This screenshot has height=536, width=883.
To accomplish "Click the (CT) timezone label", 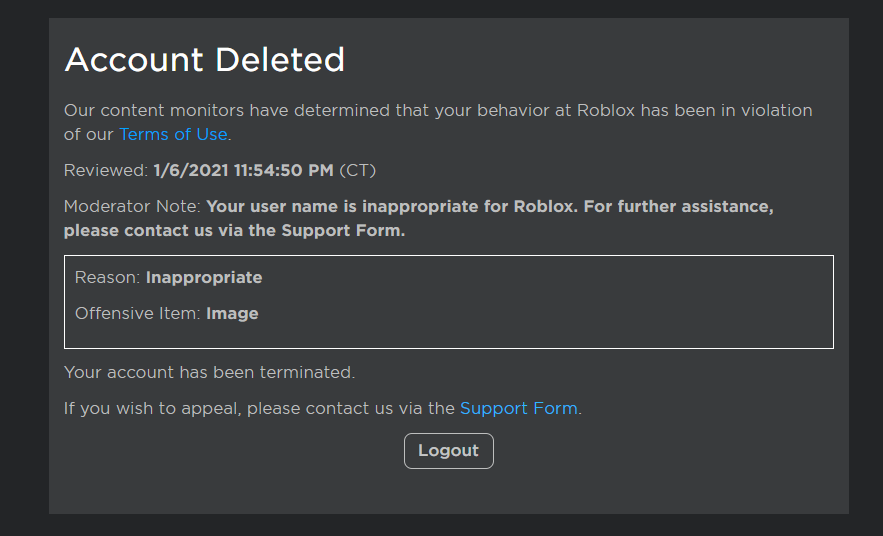I will (357, 171).
